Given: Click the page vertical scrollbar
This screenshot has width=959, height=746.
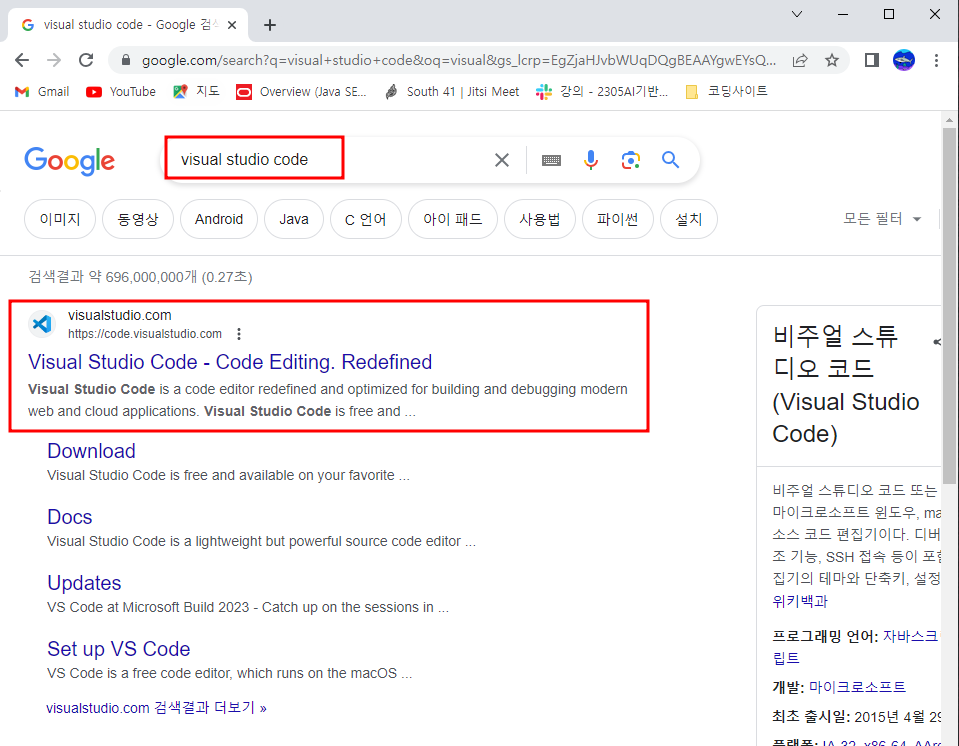Looking at the screenshot, I should (x=949, y=306).
